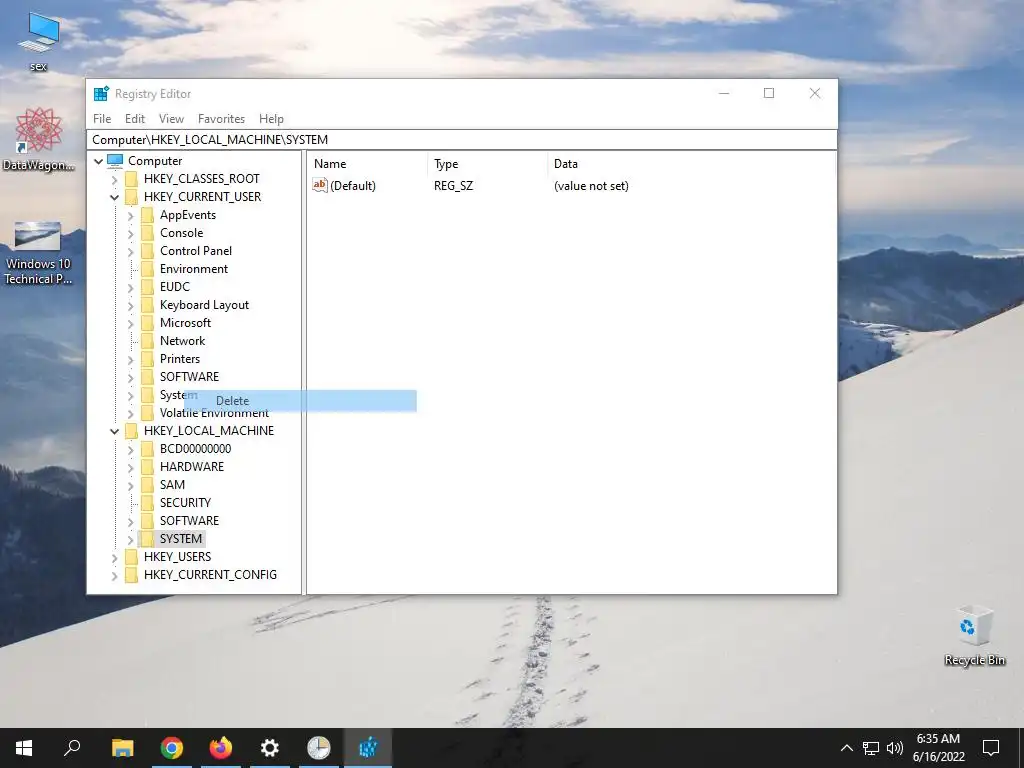The image size is (1024, 768).
Task: Expand the Control Panel key chevron
Action: point(131,251)
